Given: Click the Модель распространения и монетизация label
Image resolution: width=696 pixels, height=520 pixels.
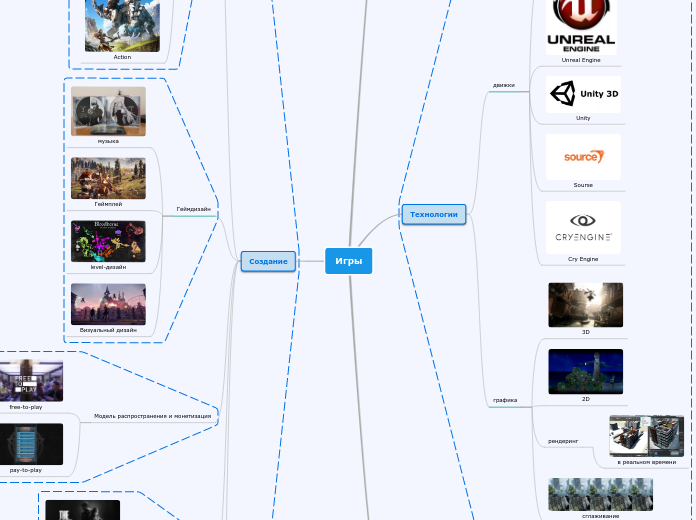Looking at the screenshot, I should click(152, 416).
